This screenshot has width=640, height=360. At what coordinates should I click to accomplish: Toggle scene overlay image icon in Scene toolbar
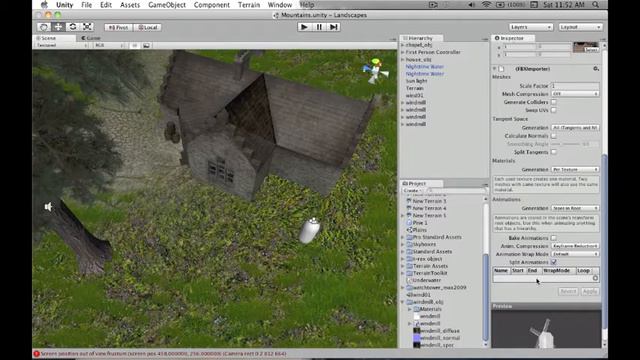pos(146,45)
